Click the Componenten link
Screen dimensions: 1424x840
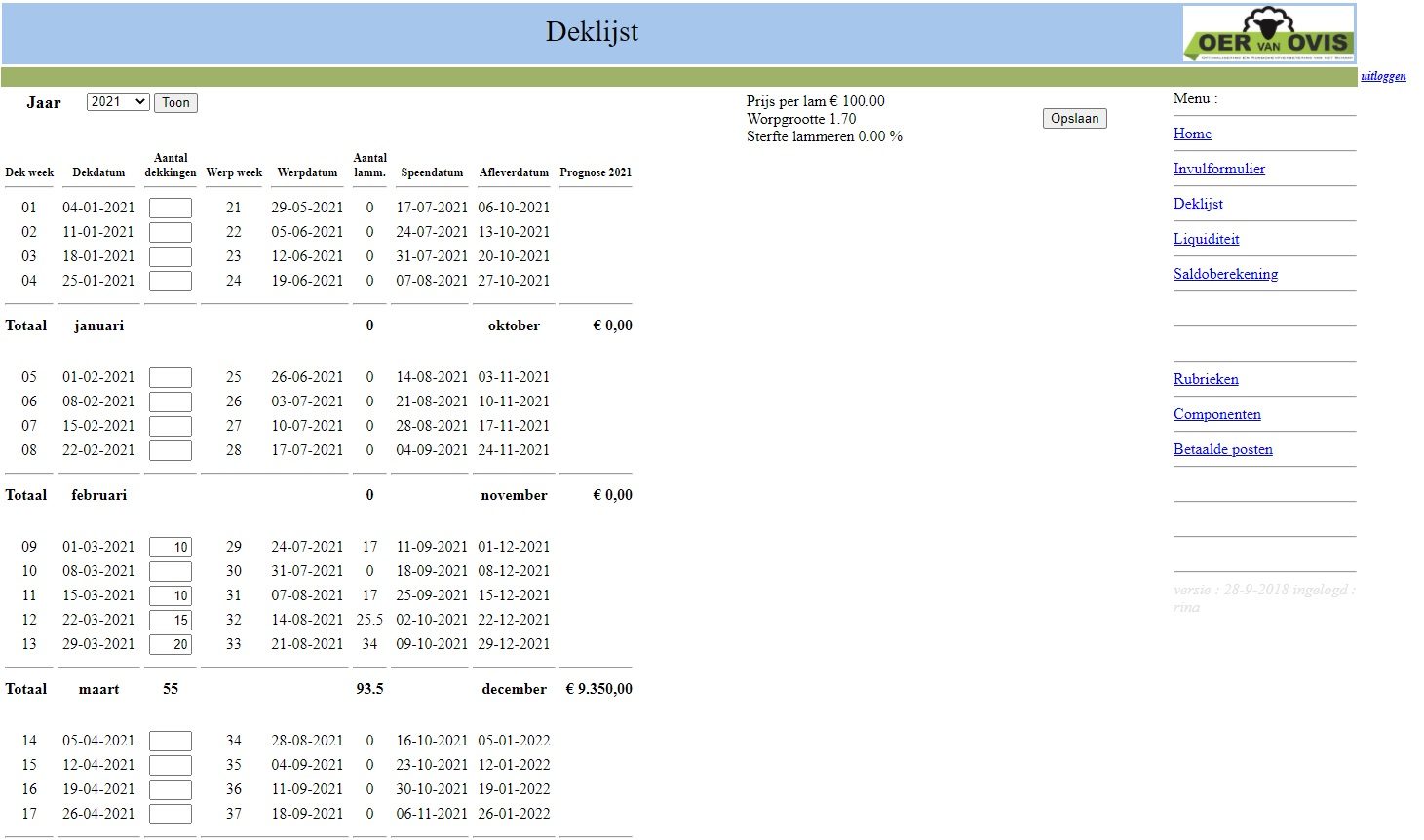(1216, 414)
